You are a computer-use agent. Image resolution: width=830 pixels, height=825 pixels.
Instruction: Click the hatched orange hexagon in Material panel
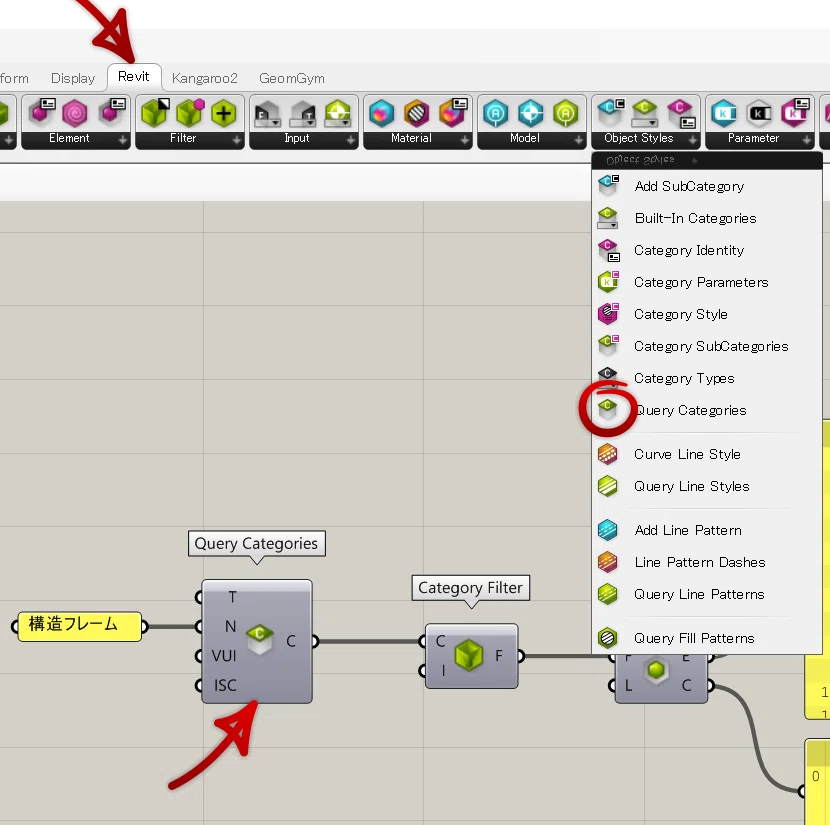click(417, 113)
